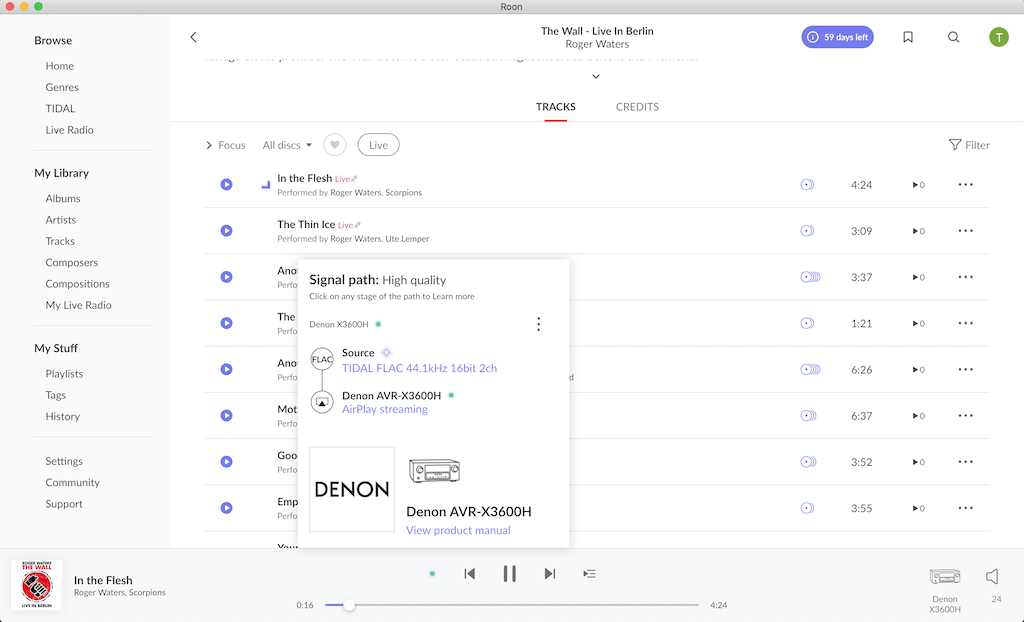1024x622 pixels.
Task: Play the track lasting 3:52
Action: (x=227, y=462)
